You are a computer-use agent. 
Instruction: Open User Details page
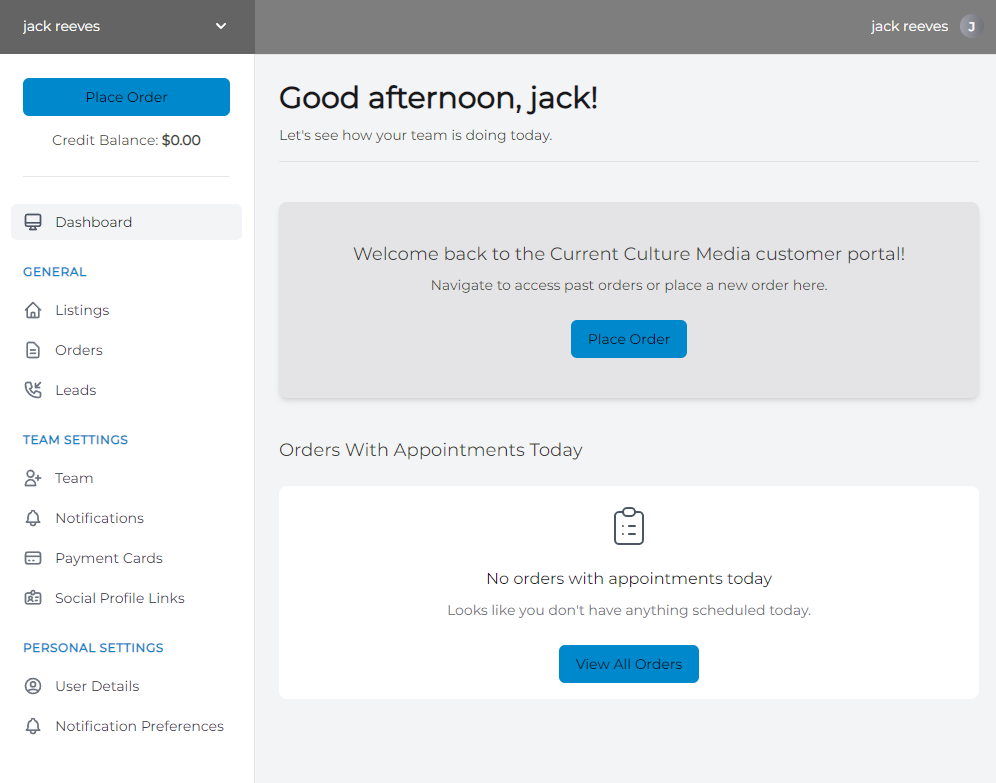coord(126,686)
